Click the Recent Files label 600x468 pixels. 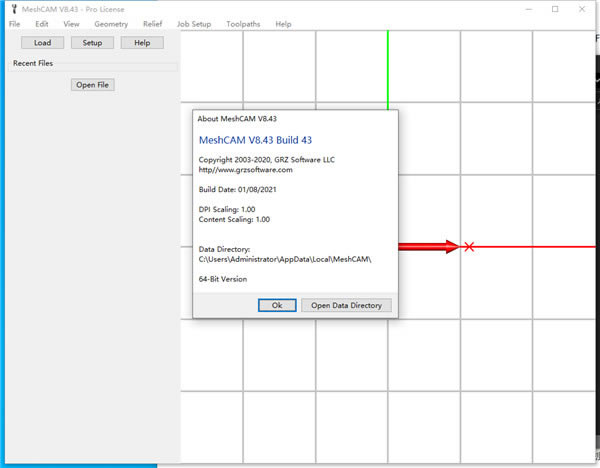(33, 63)
